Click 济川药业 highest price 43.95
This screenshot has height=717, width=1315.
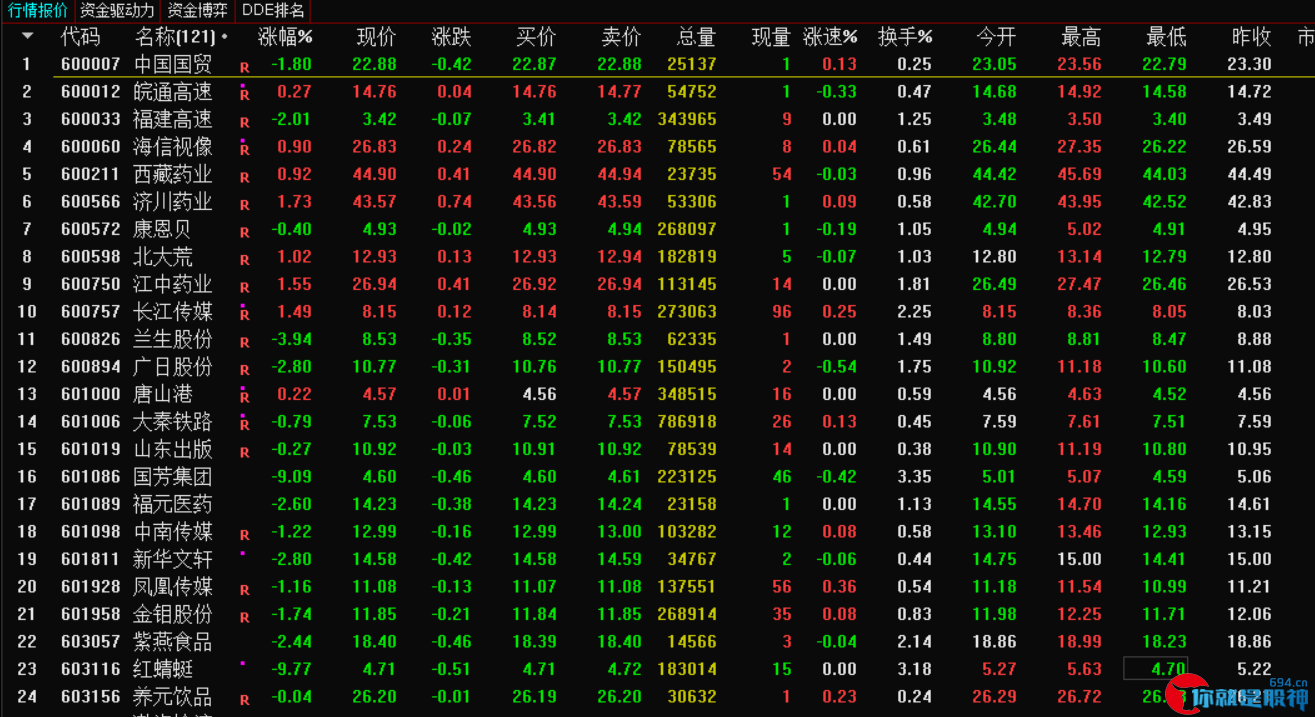1079,202
